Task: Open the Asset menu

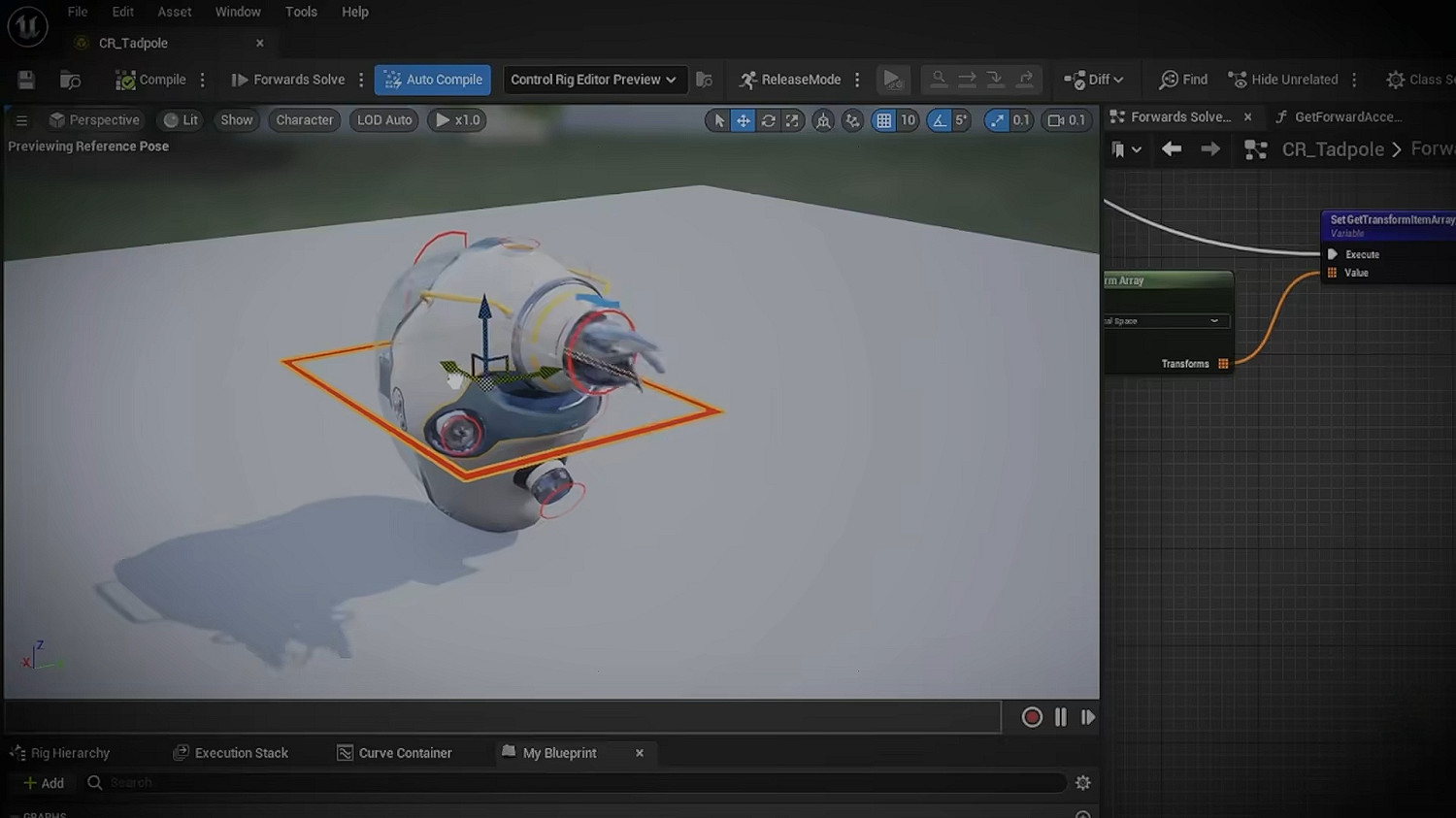Action: 175,12
